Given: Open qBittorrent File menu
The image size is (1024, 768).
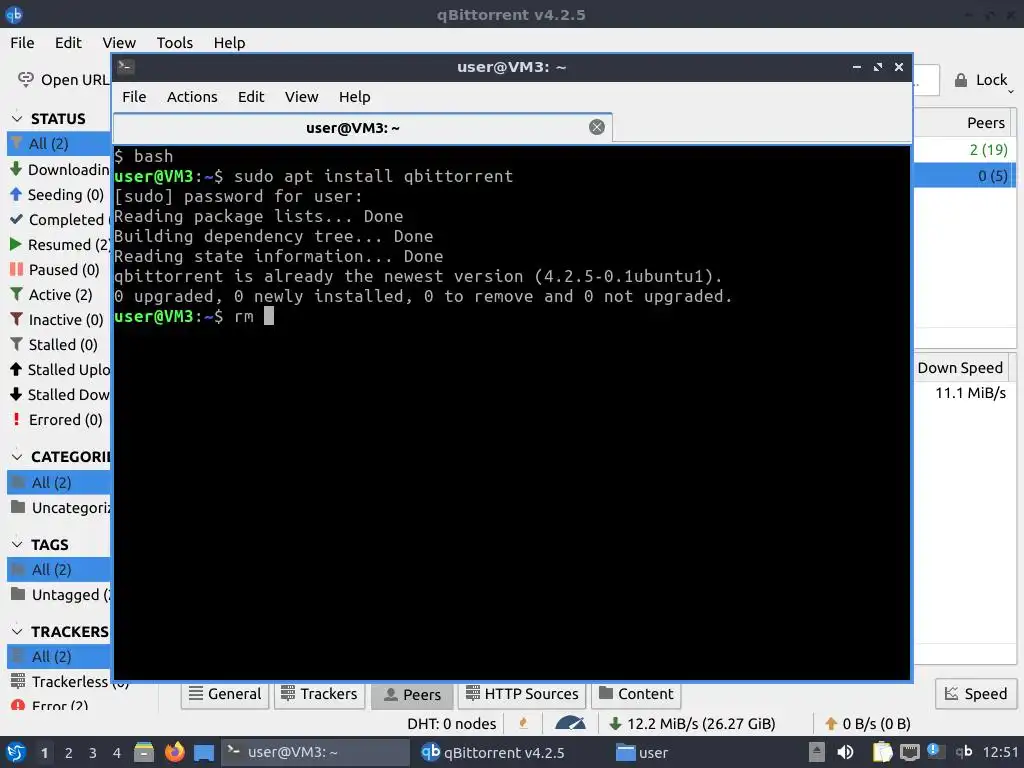Looking at the screenshot, I should coord(22,42).
